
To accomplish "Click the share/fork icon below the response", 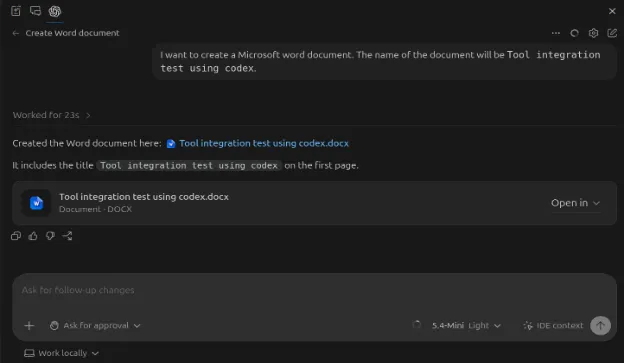I will [67, 236].
